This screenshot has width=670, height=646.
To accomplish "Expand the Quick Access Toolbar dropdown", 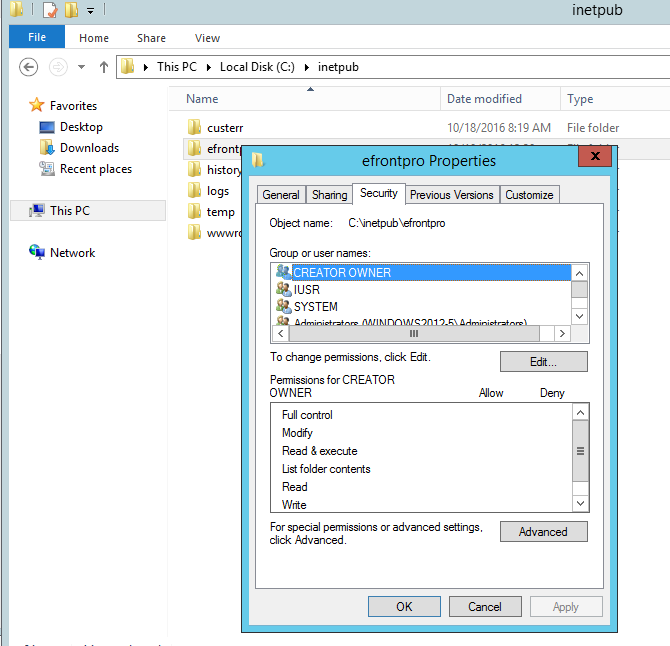I will point(90,11).
